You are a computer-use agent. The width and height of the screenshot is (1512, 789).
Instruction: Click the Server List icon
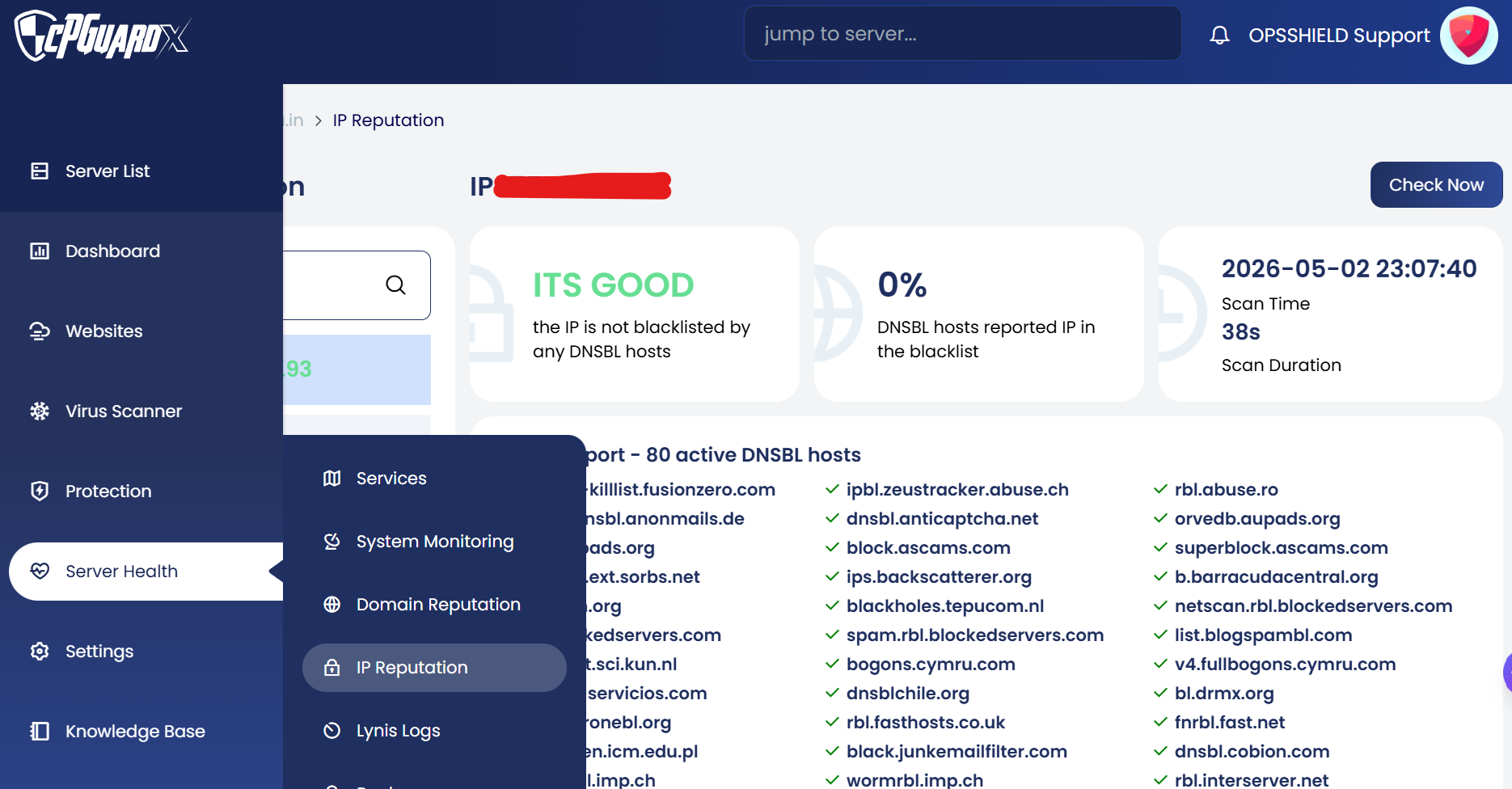tap(40, 171)
